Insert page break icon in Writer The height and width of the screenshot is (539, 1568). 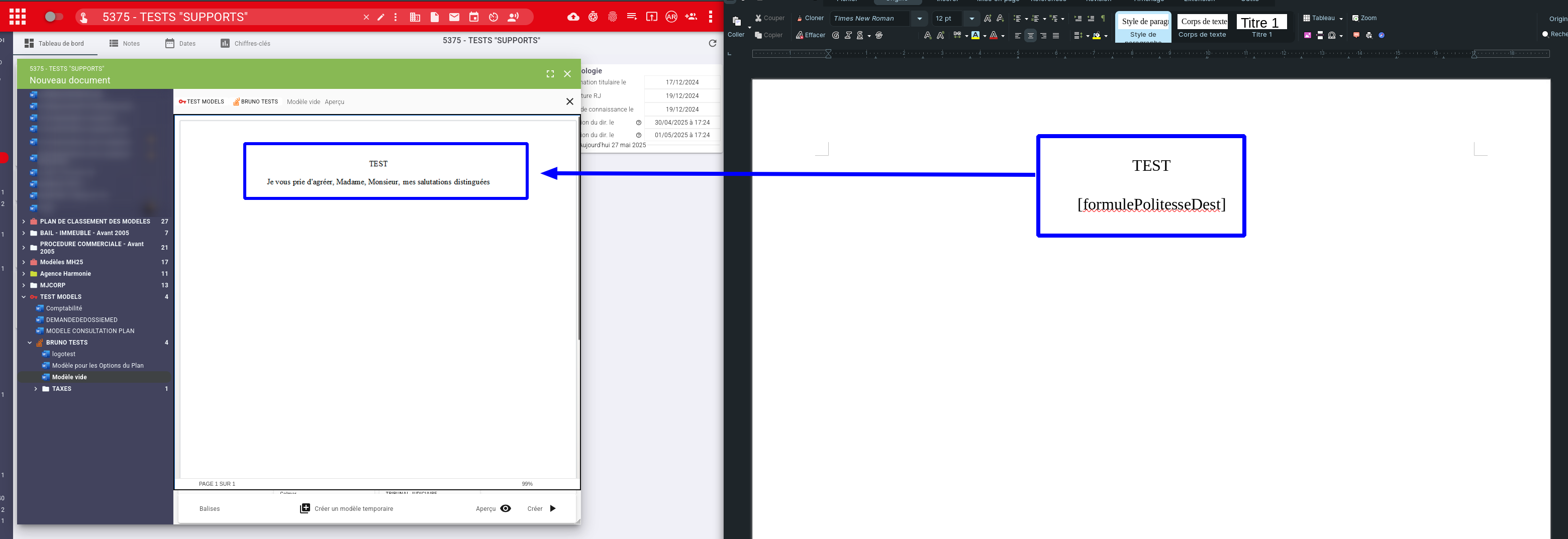pos(1320,35)
